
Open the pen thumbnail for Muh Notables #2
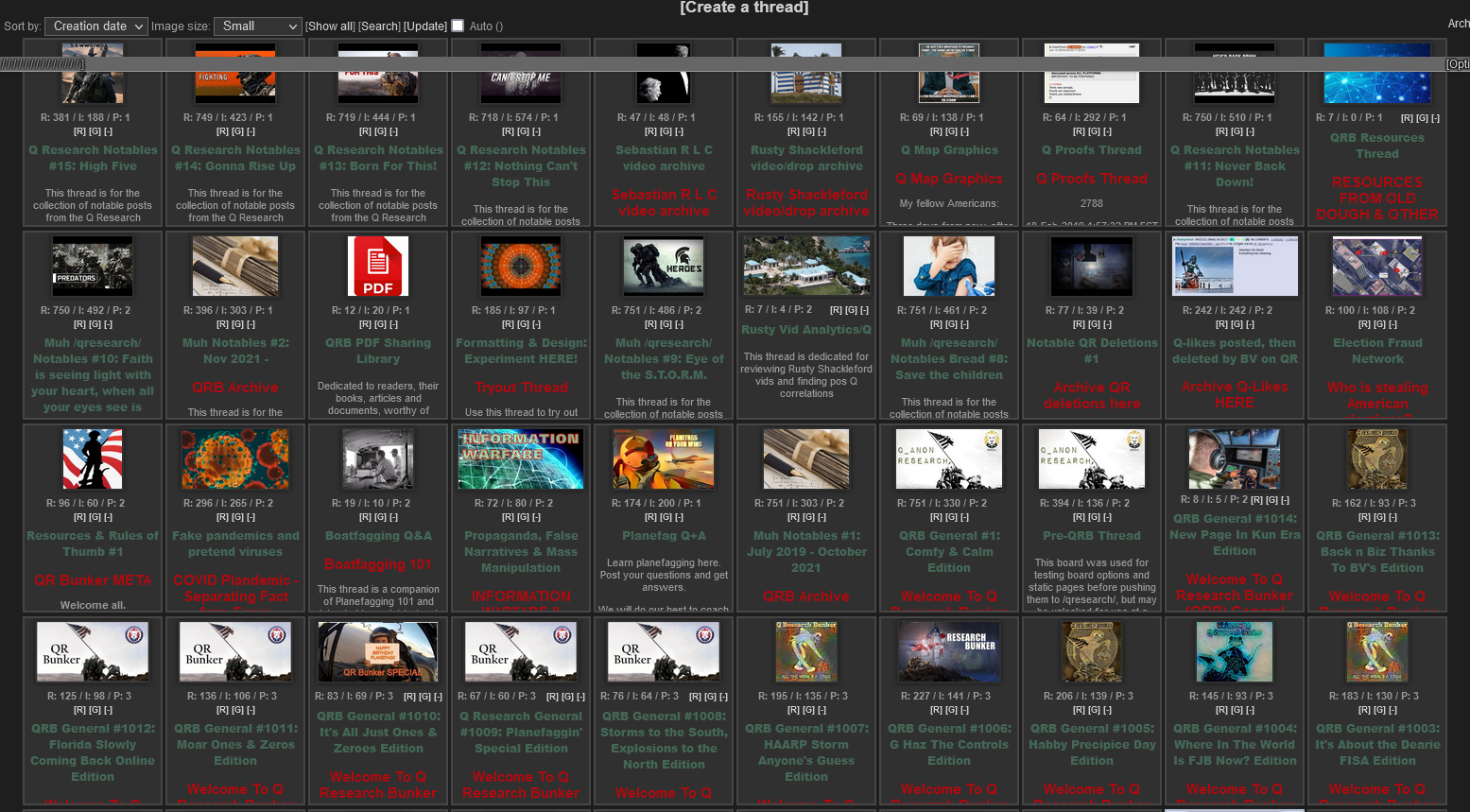pos(235,267)
